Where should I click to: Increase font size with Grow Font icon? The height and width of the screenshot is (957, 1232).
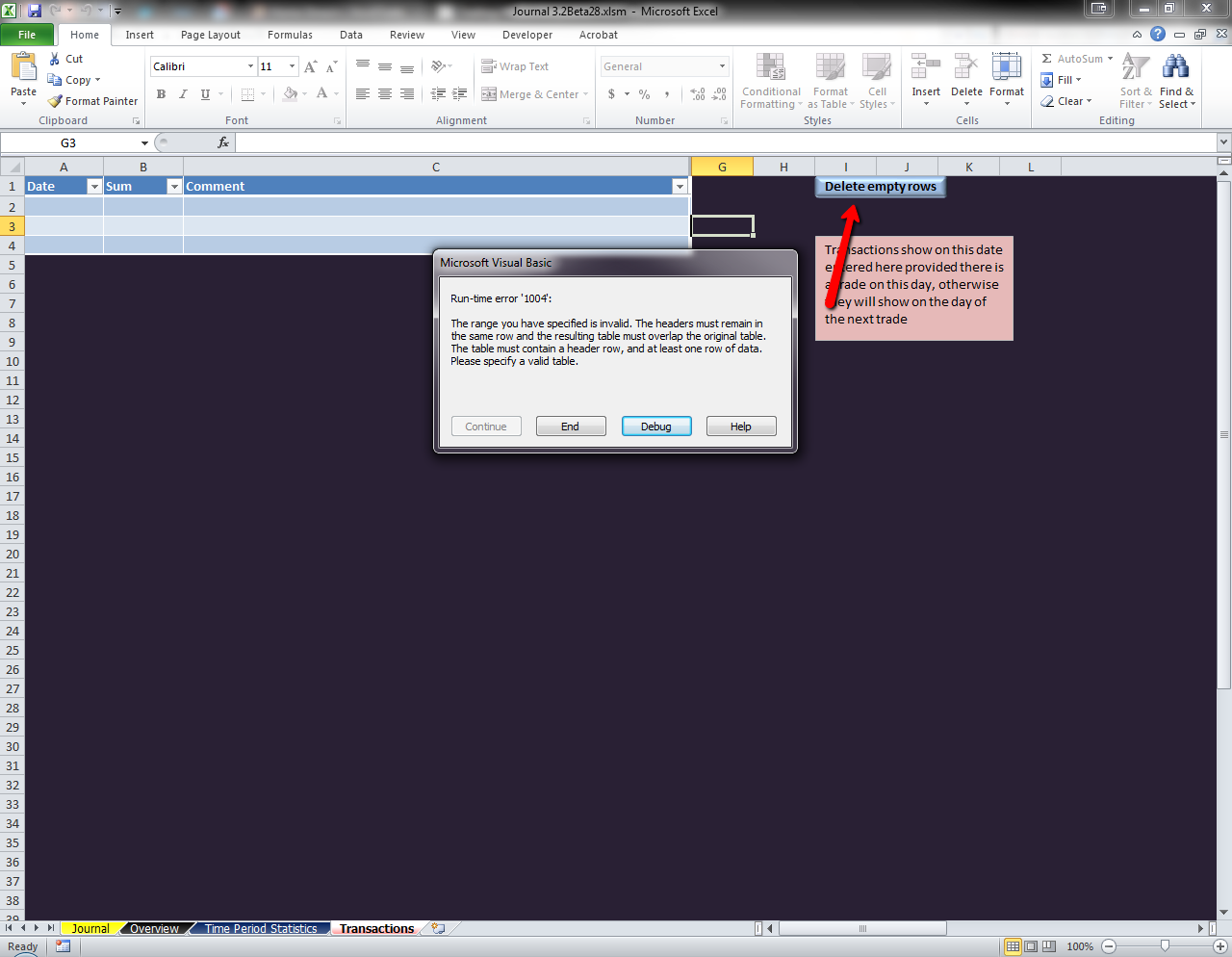point(310,66)
